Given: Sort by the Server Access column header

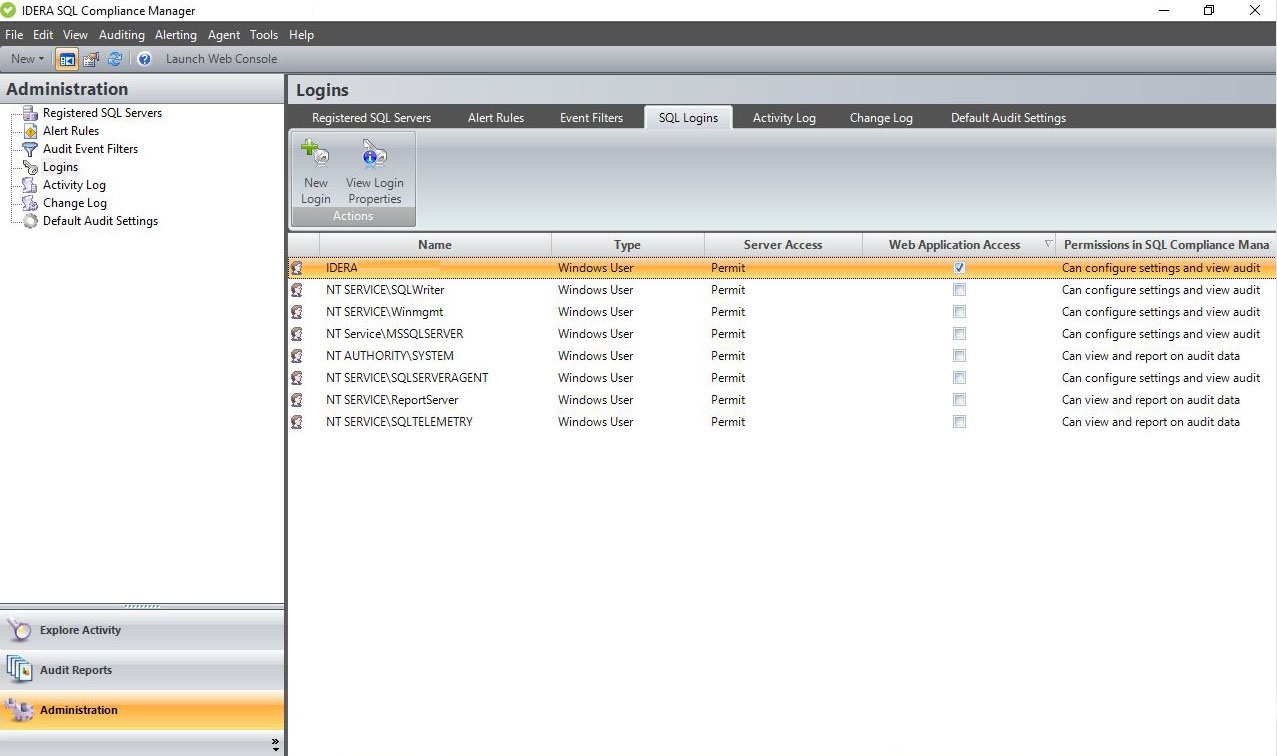Looking at the screenshot, I should pyautogui.click(x=783, y=244).
